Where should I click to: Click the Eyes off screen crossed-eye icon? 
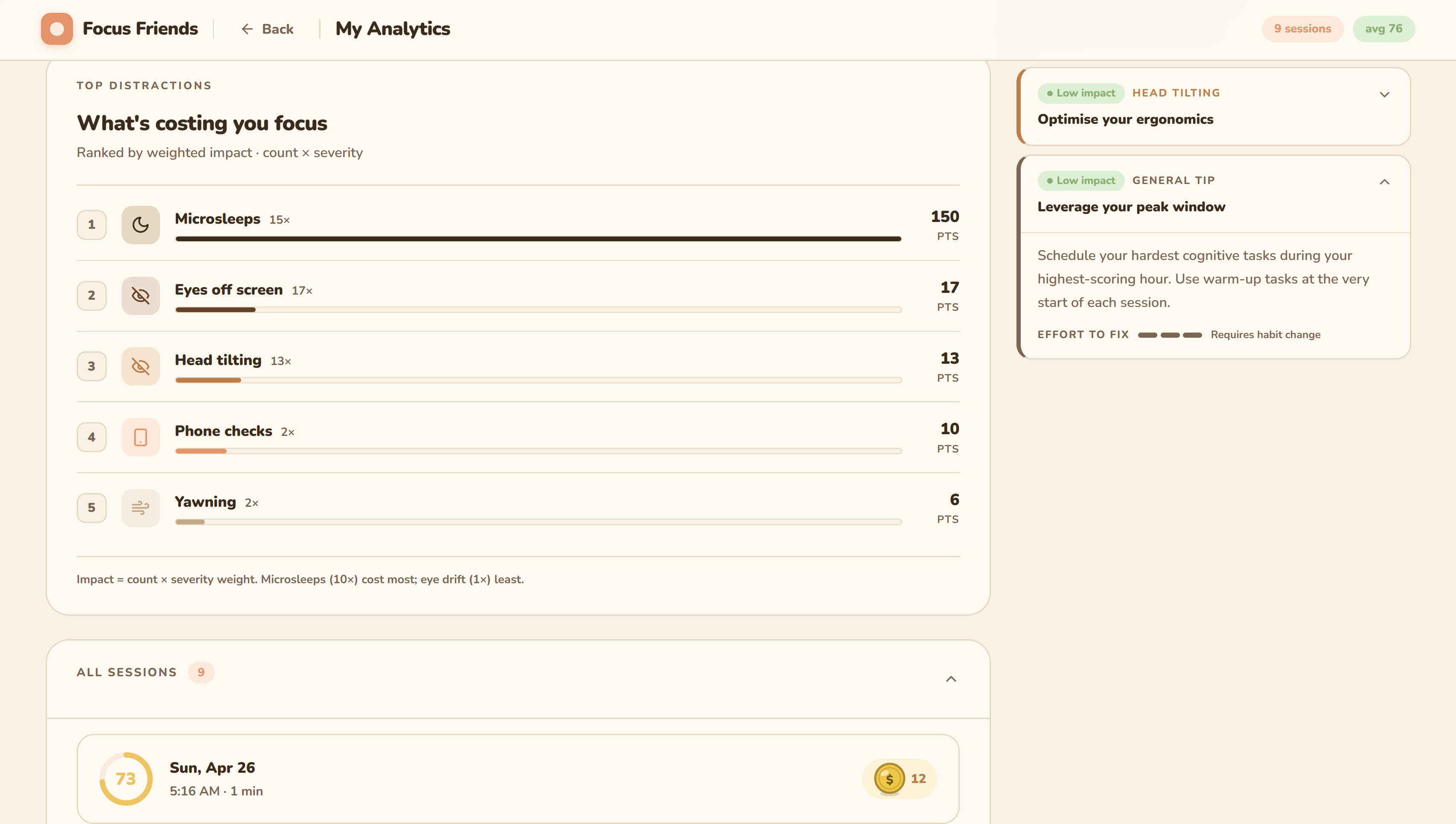[x=140, y=295]
